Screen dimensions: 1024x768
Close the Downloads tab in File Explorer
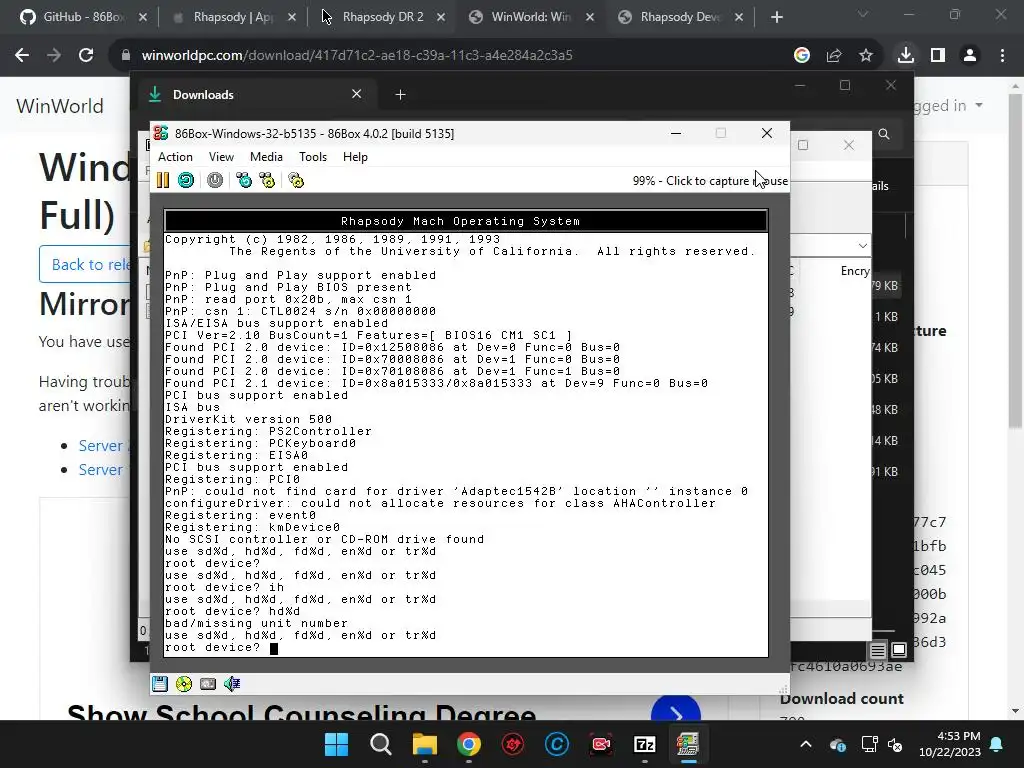click(x=357, y=94)
